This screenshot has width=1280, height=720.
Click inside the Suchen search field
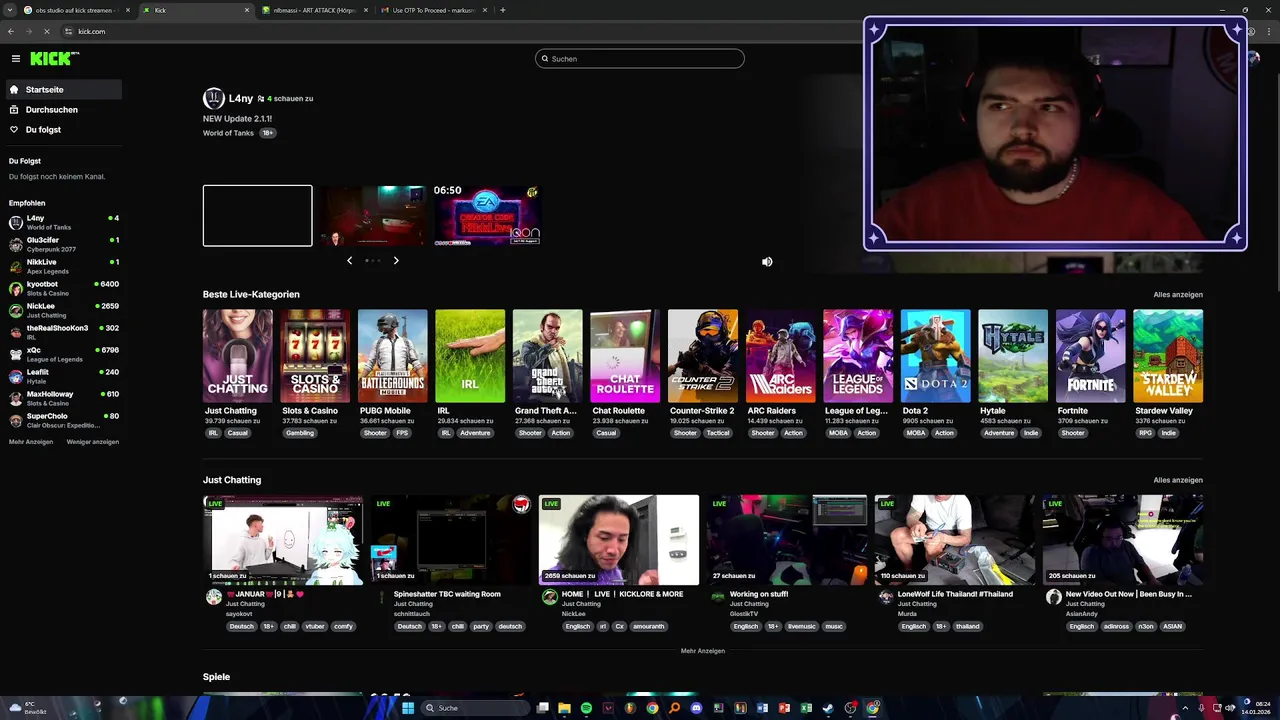(640, 59)
